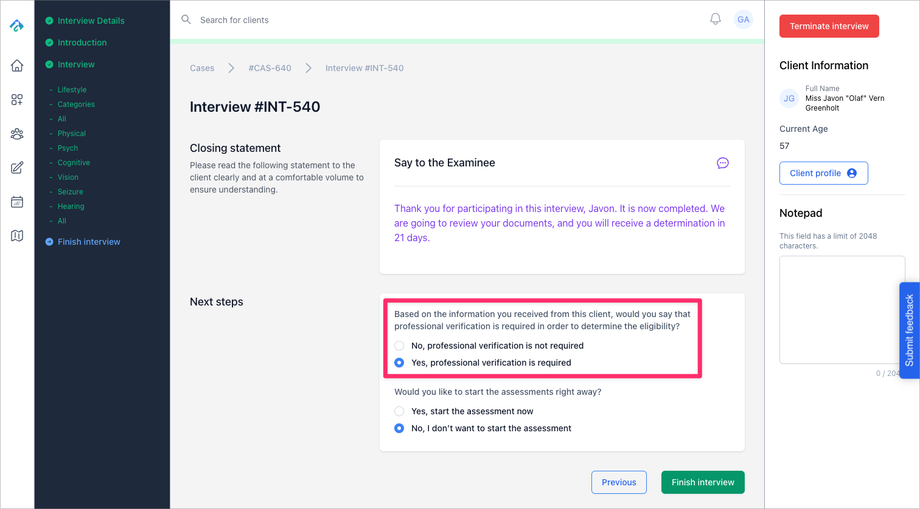Open the Lifestyle interview section

point(72,90)
